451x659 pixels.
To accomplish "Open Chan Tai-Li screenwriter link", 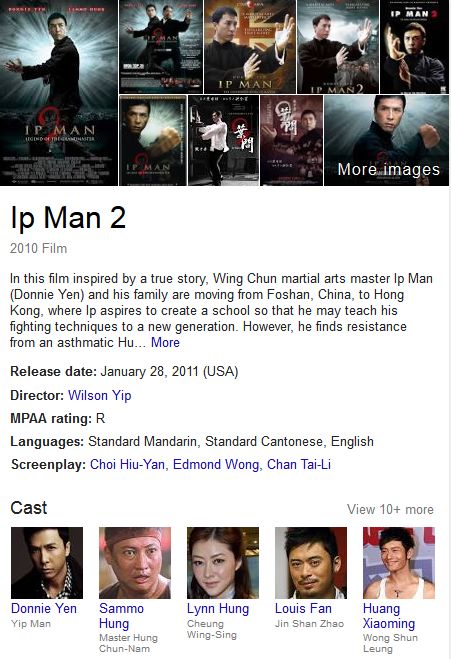I will tap(299, 464).
